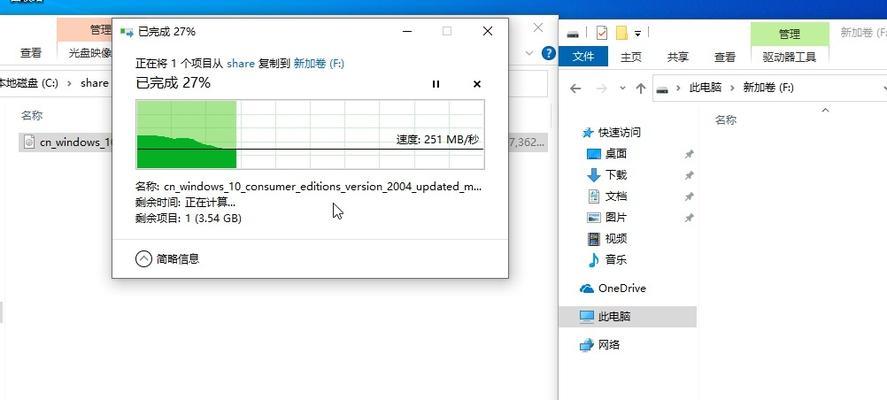Go back in the F: explorer window
Image resolution: width=887 pixels, height=400 pixels.
(x=576, y=88)
